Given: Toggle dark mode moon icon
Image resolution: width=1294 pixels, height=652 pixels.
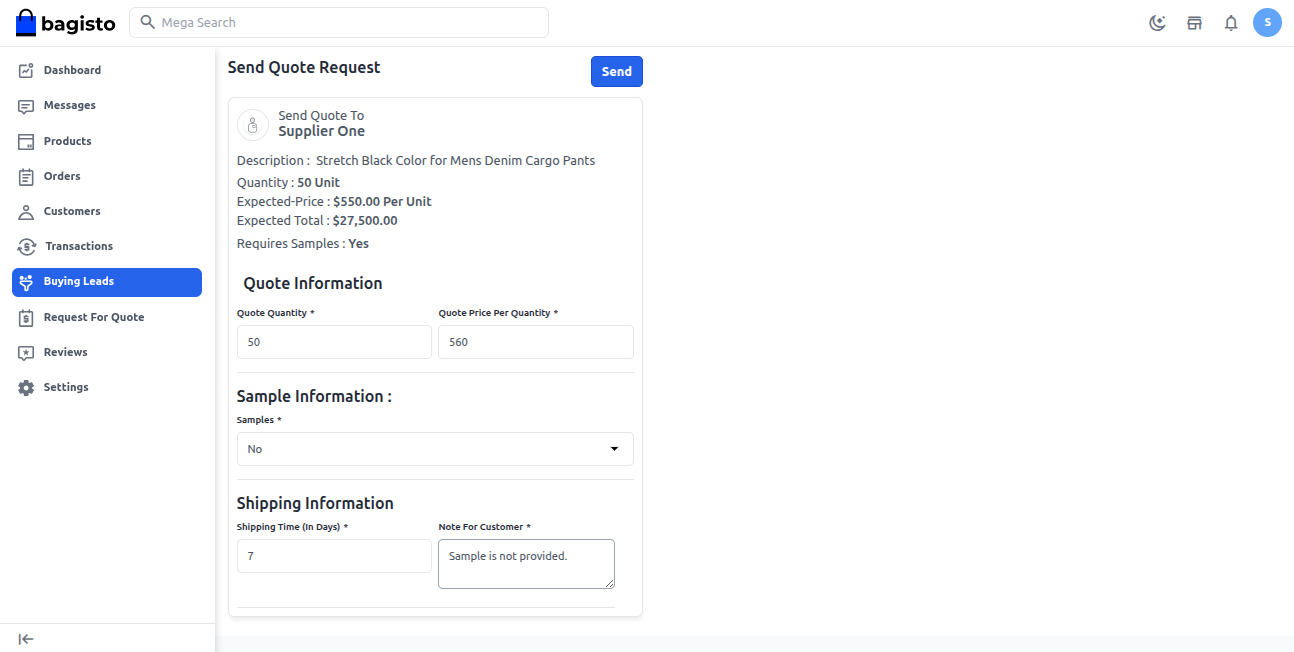Looking at the screenshot, I should [x=1157, y=23].
